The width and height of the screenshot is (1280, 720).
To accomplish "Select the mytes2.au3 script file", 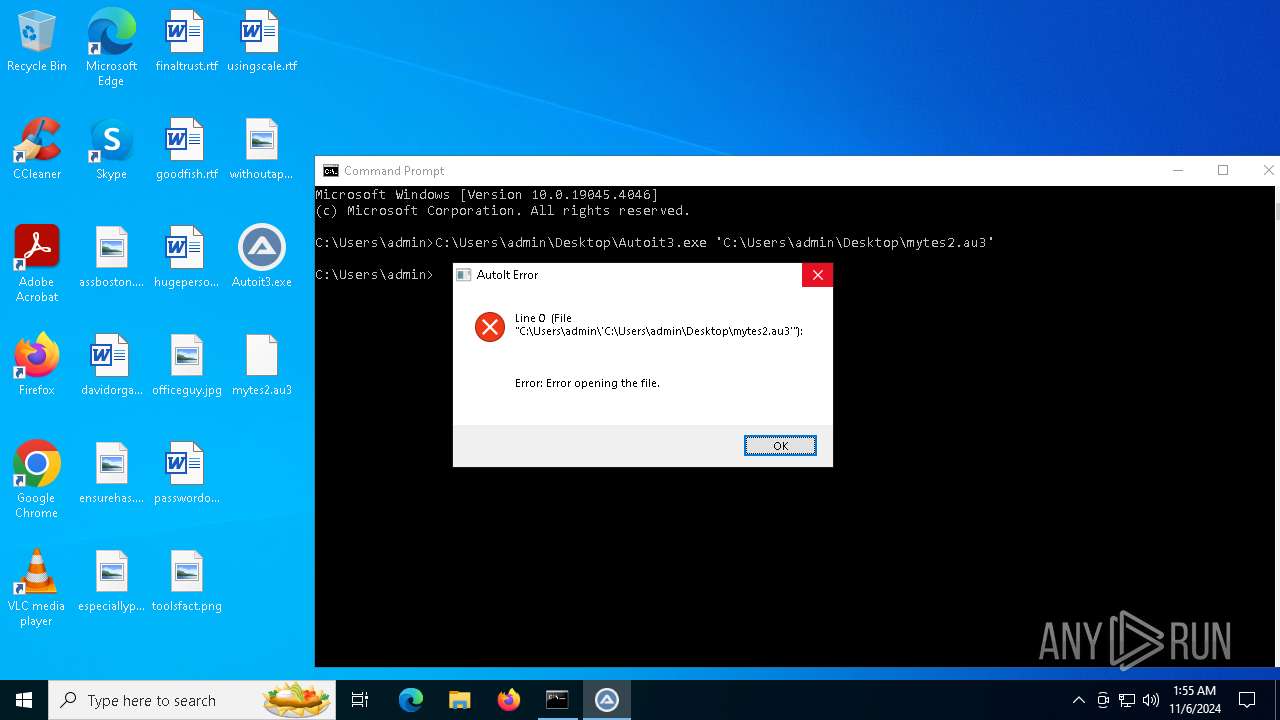I will coord(261,365).
